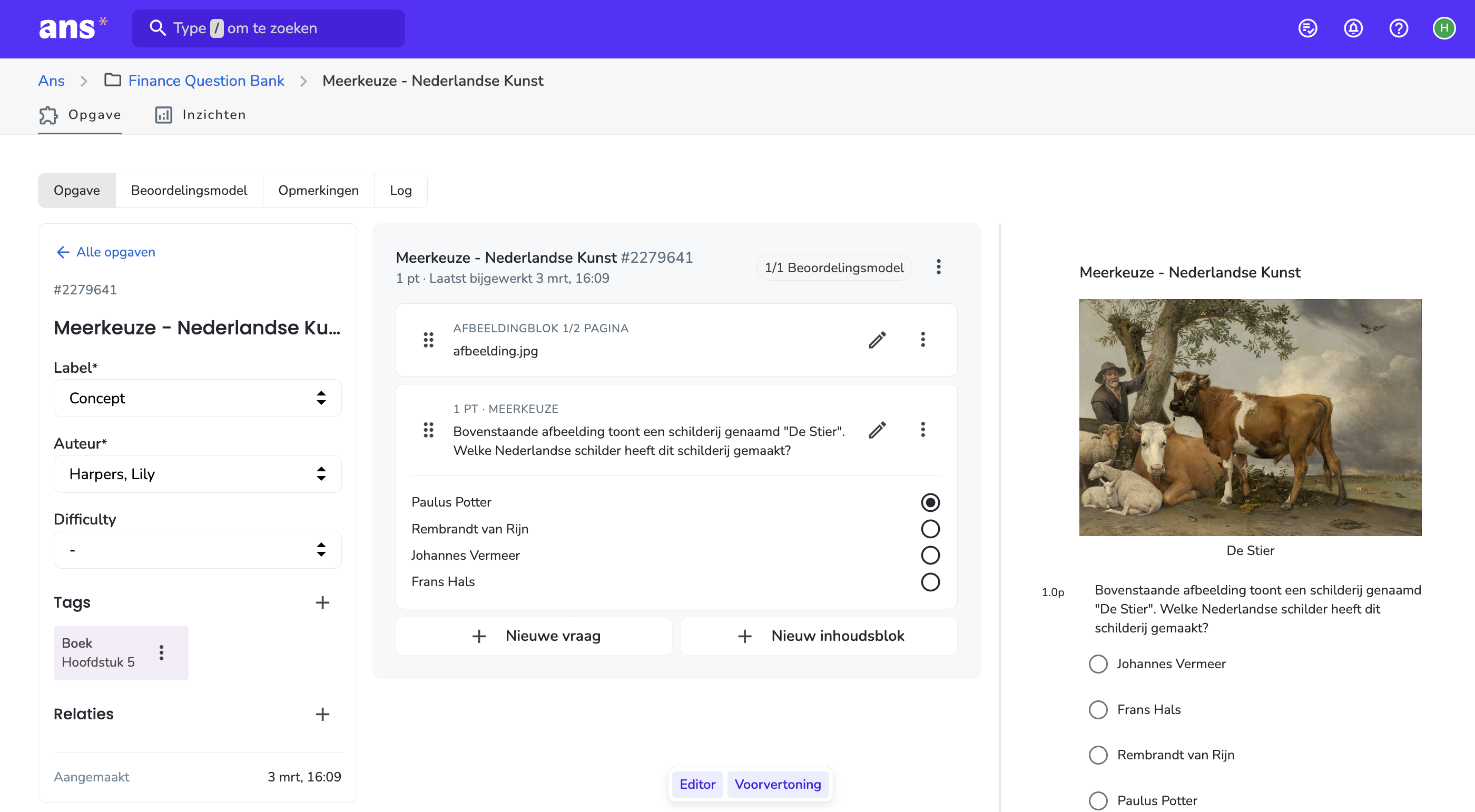Open Finance Question Bank breadcrumb

coord(206,81)
